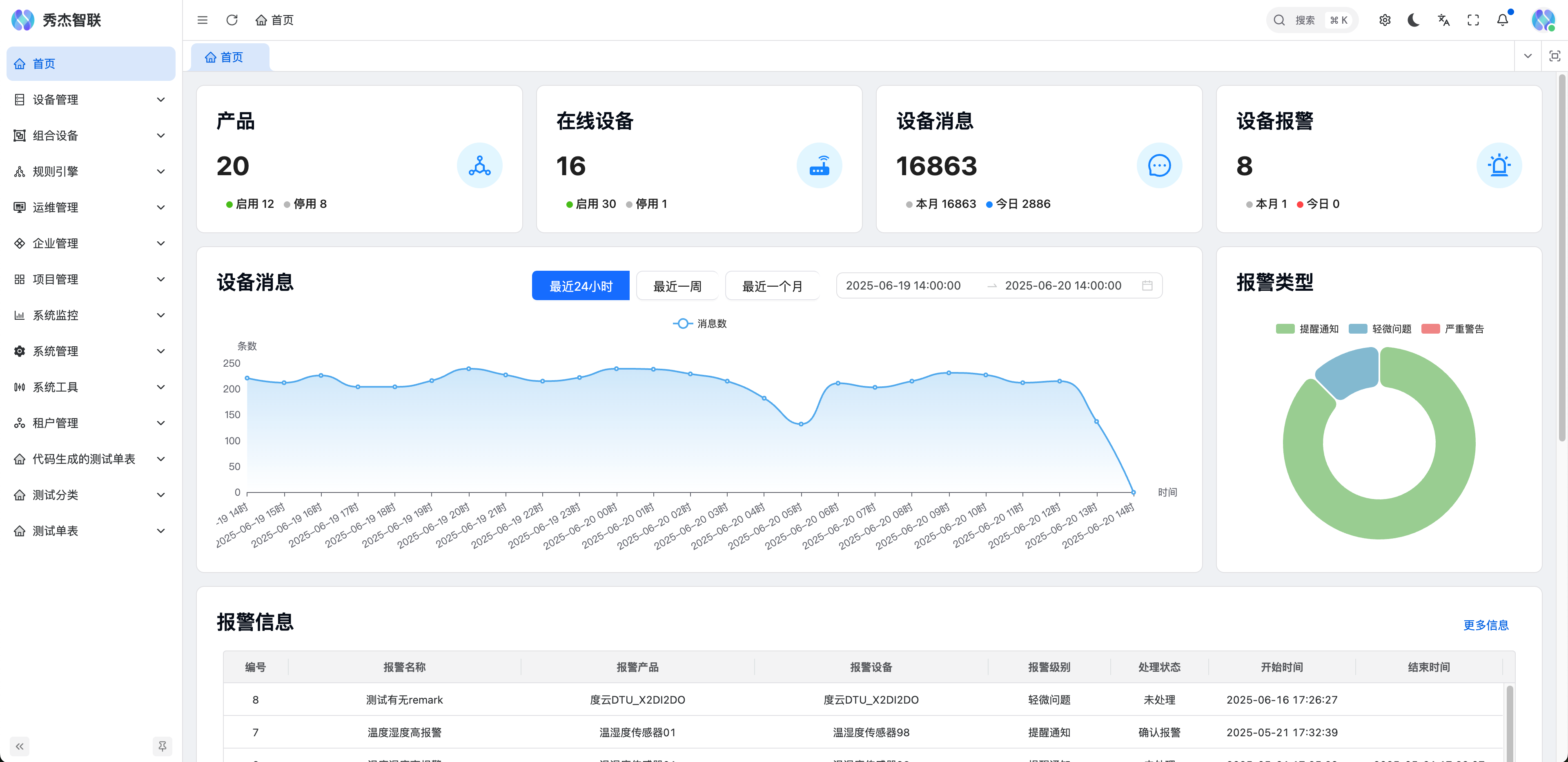The height and width of the screenshot is (762, 1568).
Task: Open the 更多信息 link
Action: [1485, 625]
